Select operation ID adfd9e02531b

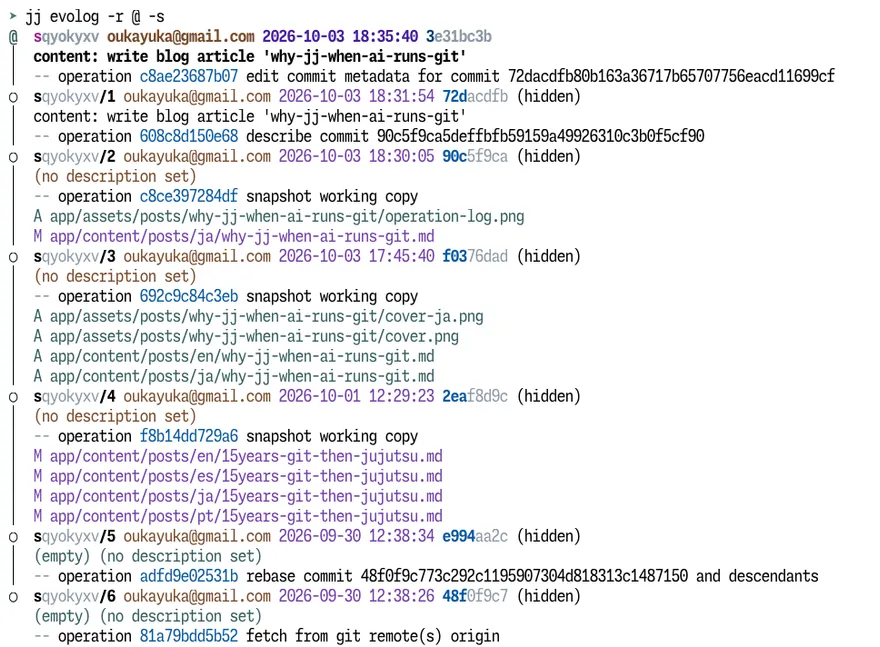189,576
